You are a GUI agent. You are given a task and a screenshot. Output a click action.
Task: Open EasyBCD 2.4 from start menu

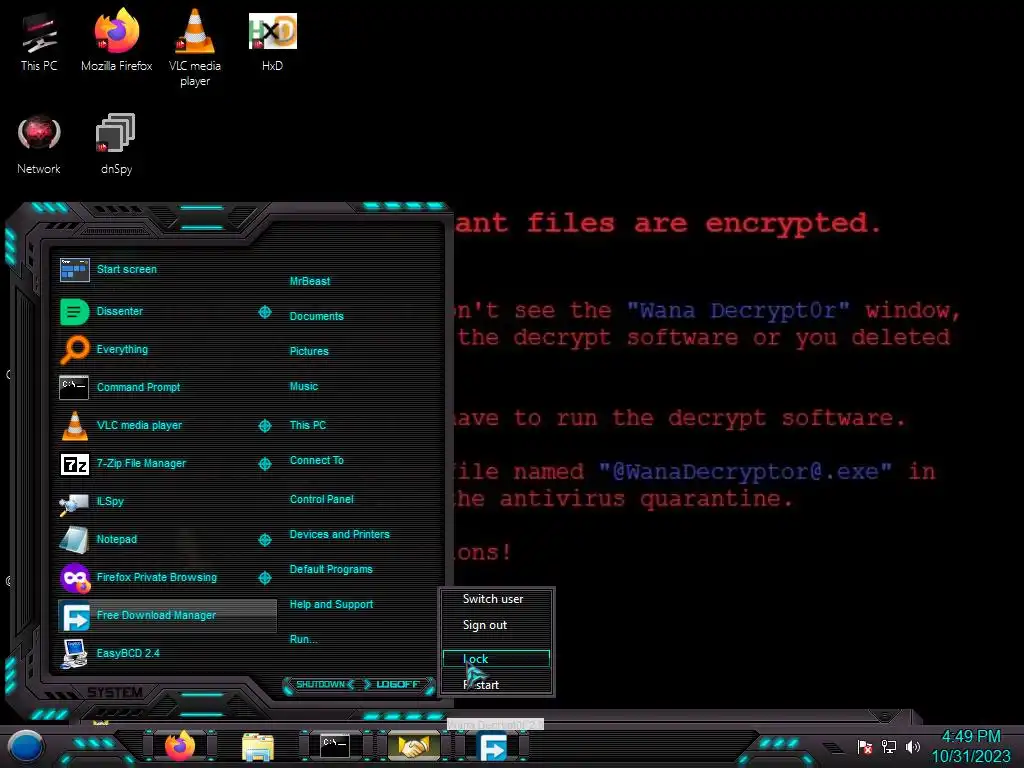167,653
